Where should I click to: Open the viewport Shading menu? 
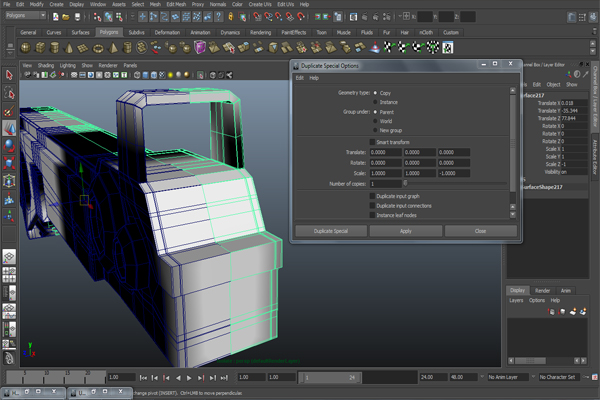coord(46,65)
